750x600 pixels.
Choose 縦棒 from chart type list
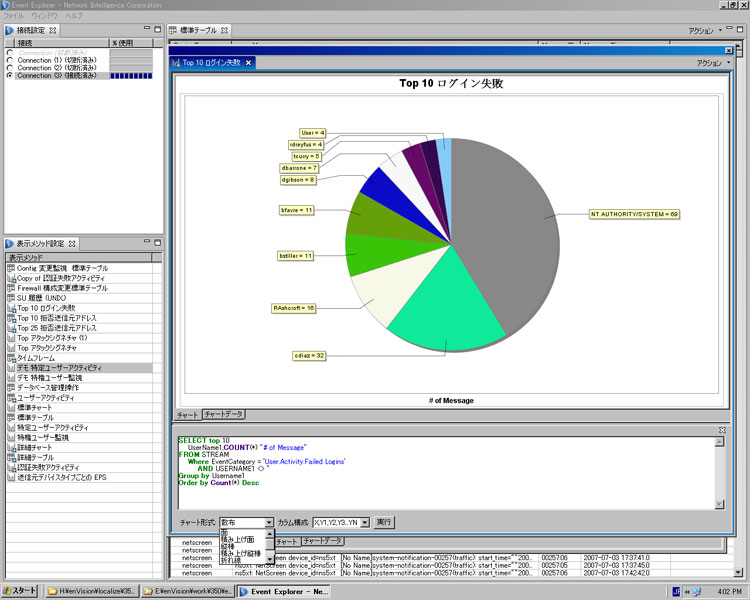pyautogui.click(x=228, y=546)
